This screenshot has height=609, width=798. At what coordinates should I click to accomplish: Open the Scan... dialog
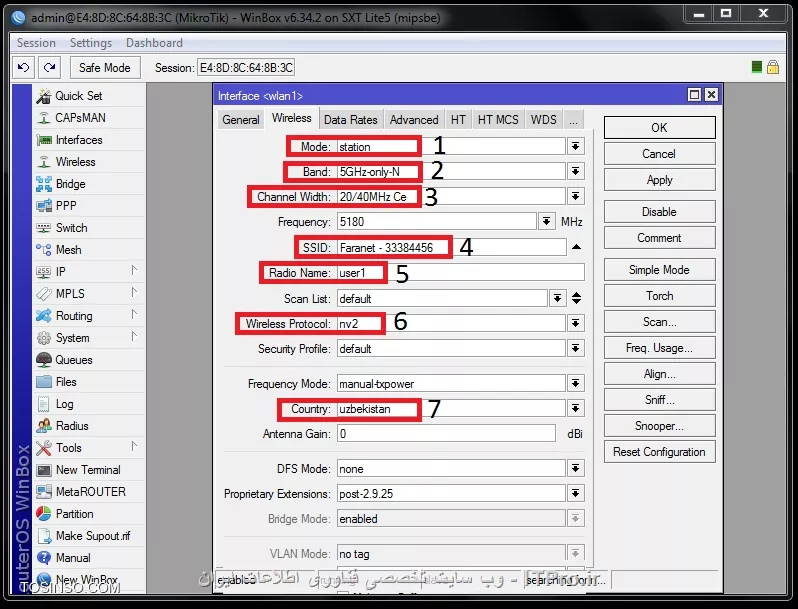pos(660,322)
